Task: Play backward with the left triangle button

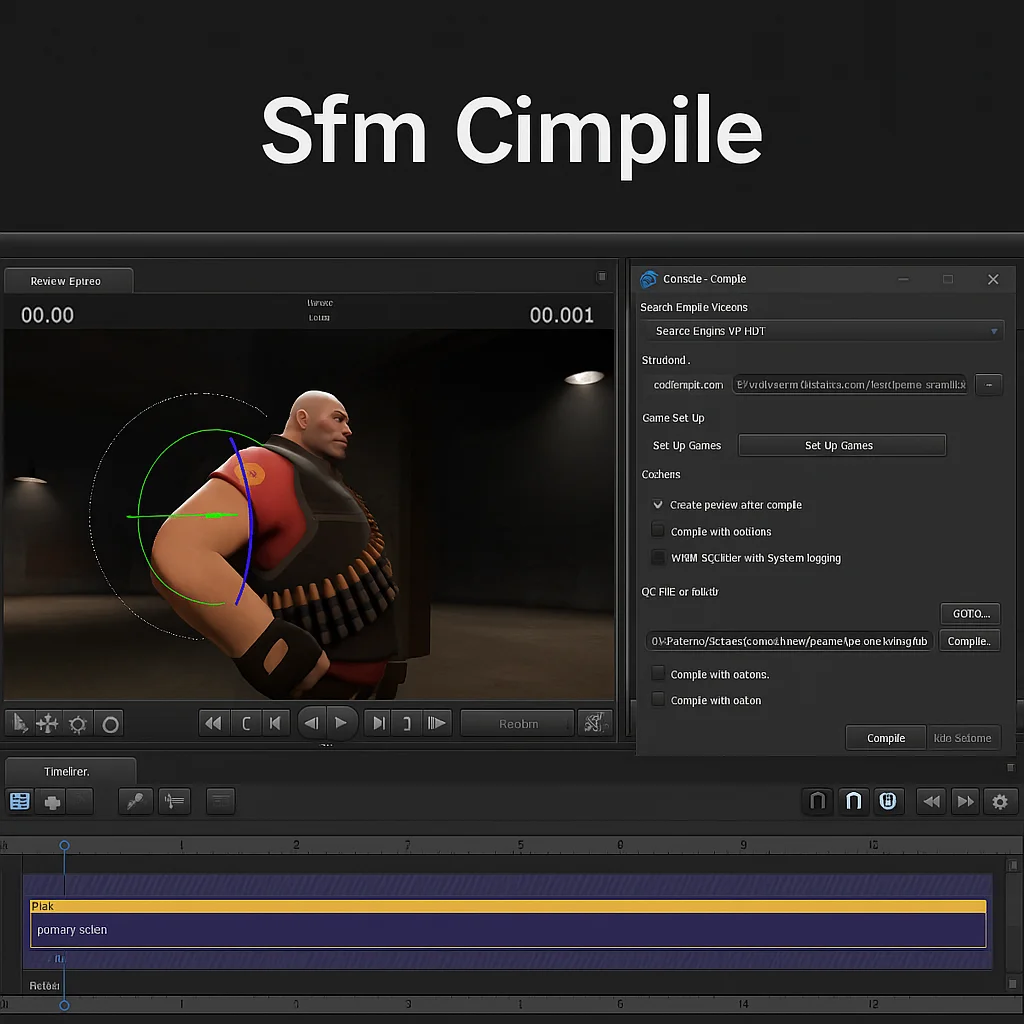Action: pyautogui.click(x=312, y=724)
